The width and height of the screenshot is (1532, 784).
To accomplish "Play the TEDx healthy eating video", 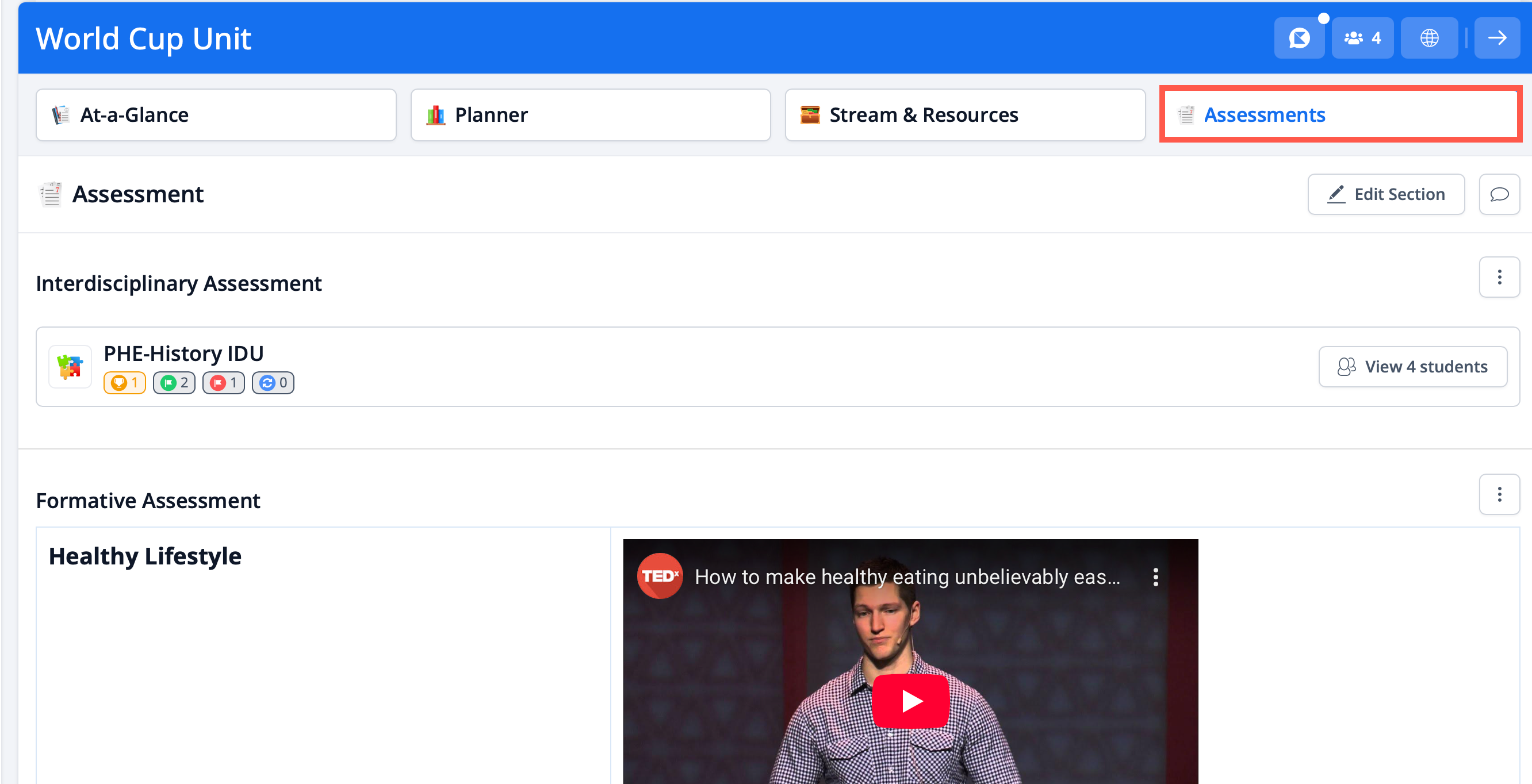I will (x=910, y=701).
